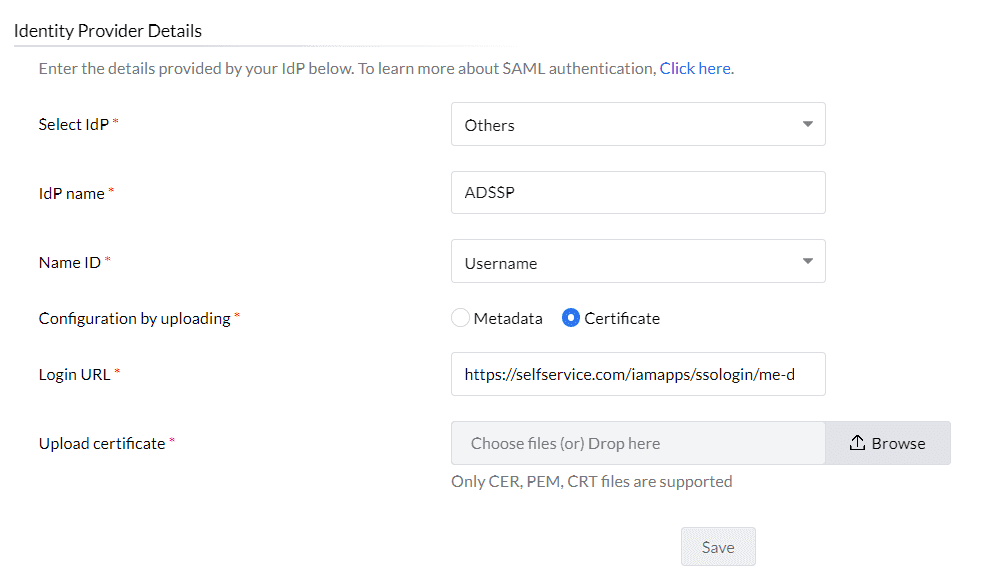Click the 'Upload certificate' field label
998x583 pixels.
pos(102,443)
